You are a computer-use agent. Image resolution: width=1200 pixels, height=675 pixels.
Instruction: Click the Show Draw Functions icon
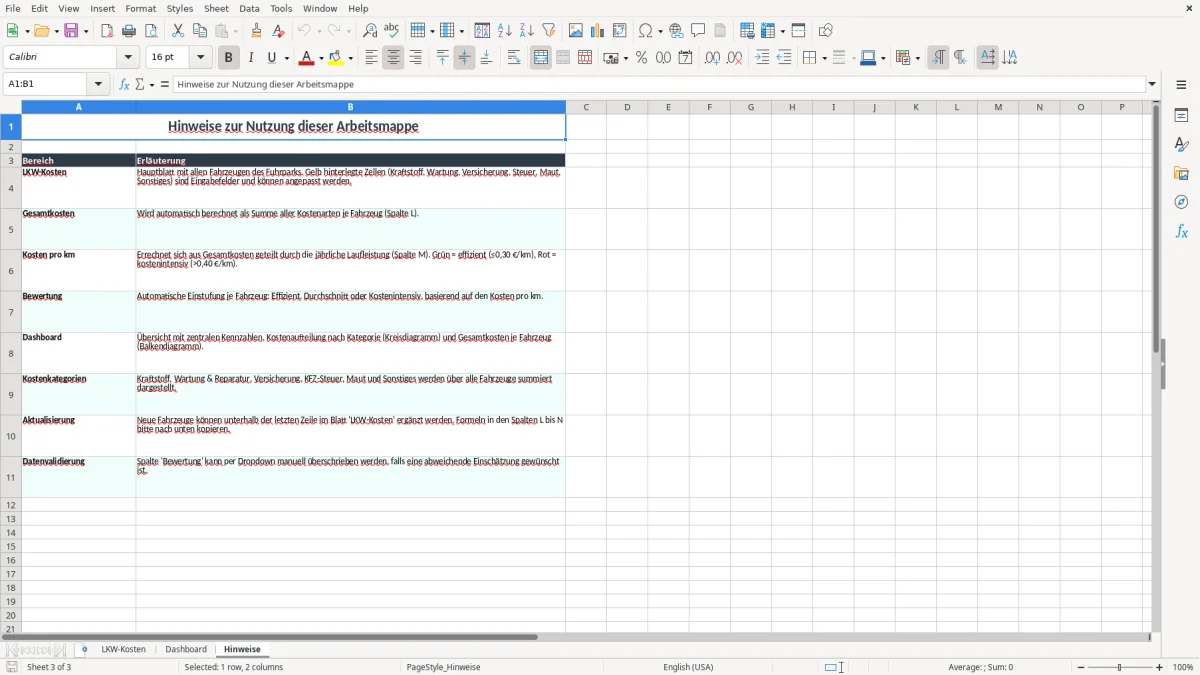pyautogui.click(x=825, y=31)
